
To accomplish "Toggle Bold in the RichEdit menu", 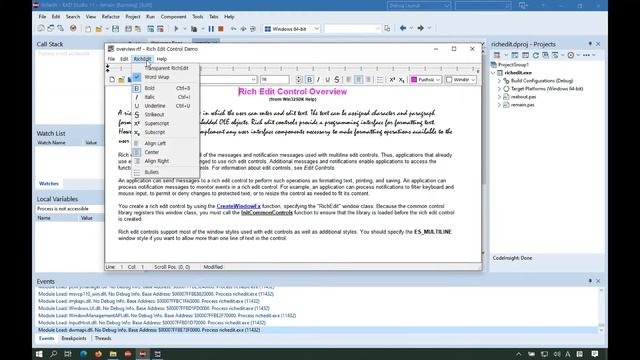I will (166, 88).
